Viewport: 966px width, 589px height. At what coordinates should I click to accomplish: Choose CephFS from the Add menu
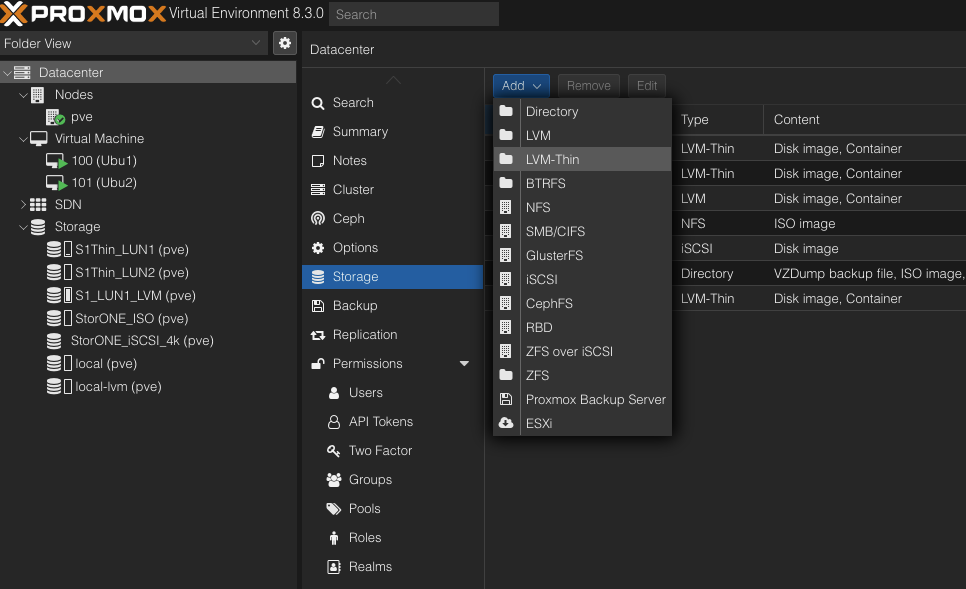pyautogui.click(x=582, y=303)
